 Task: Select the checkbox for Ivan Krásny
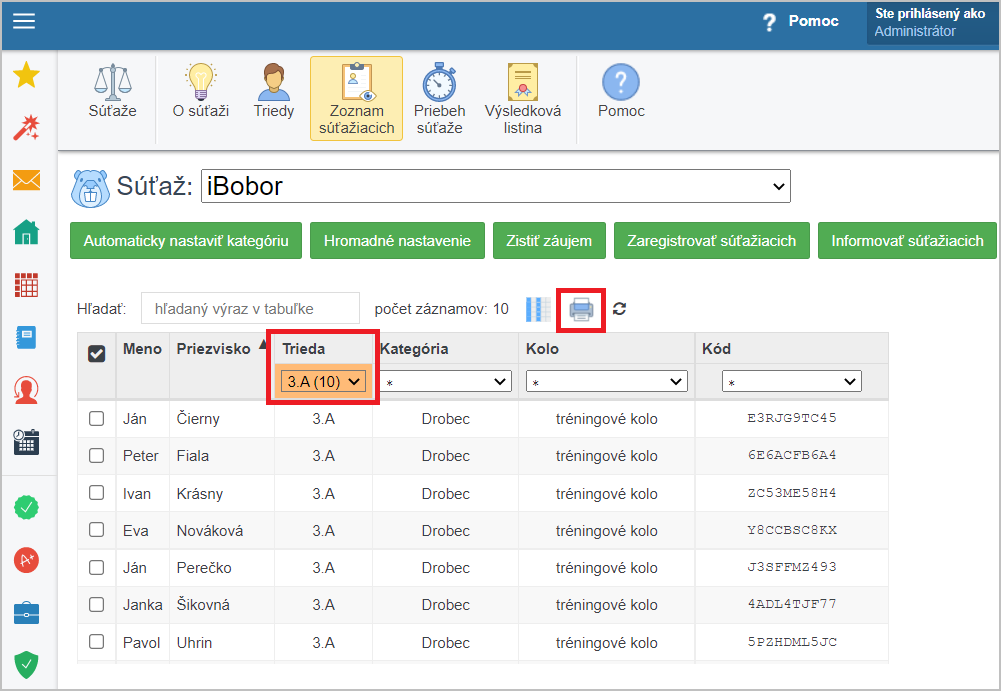pos(96,492)
